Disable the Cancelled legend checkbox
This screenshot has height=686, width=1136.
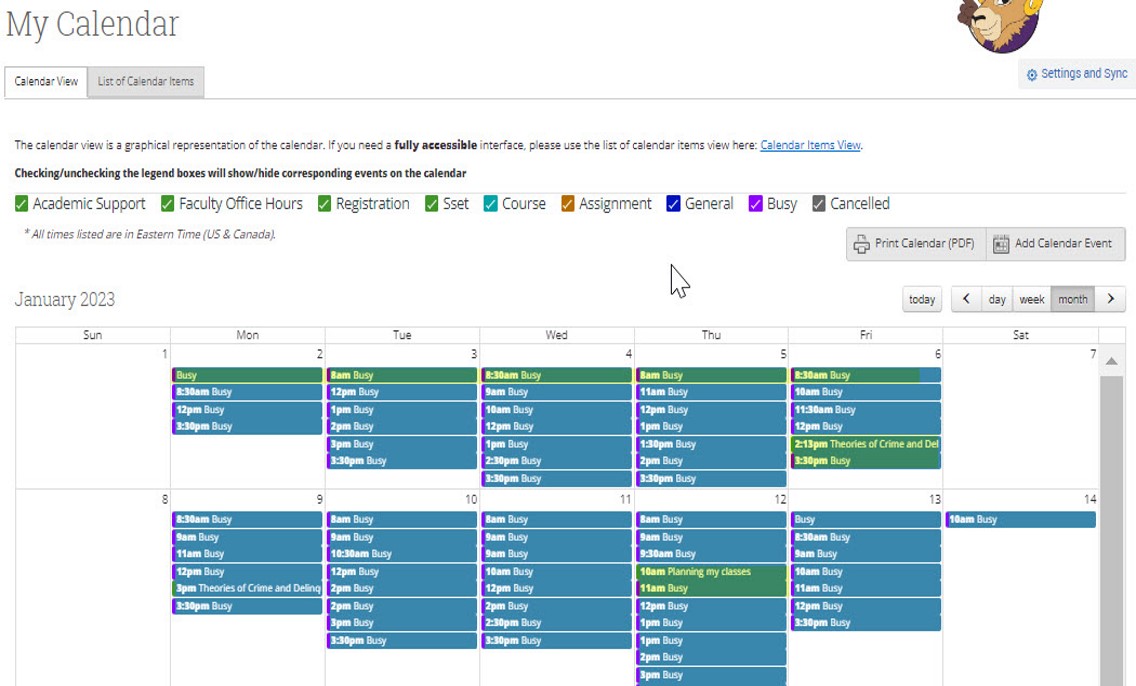[x=819, y=204]
